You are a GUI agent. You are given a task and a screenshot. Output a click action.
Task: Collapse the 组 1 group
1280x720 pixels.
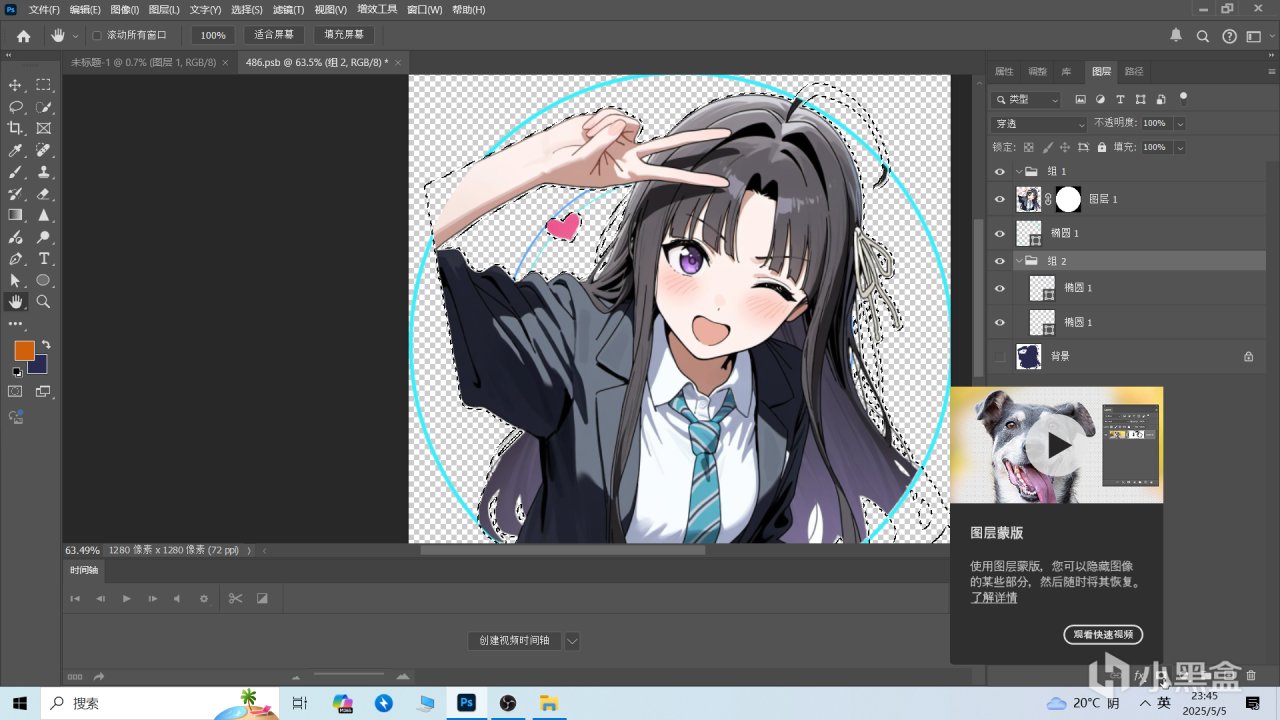point(1018,171)
